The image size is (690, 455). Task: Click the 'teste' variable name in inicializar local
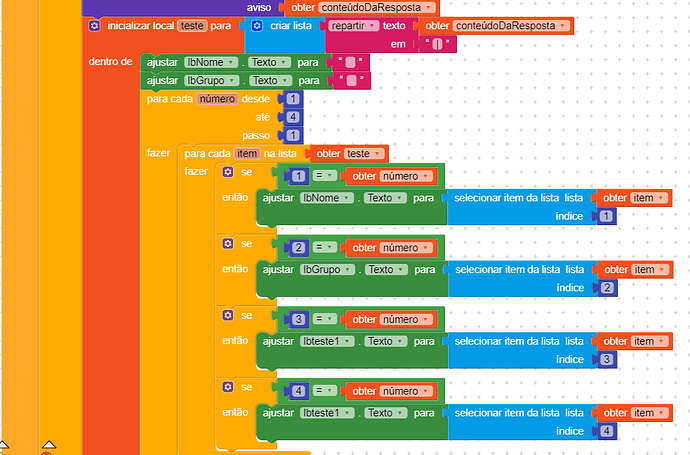point(191,25)
